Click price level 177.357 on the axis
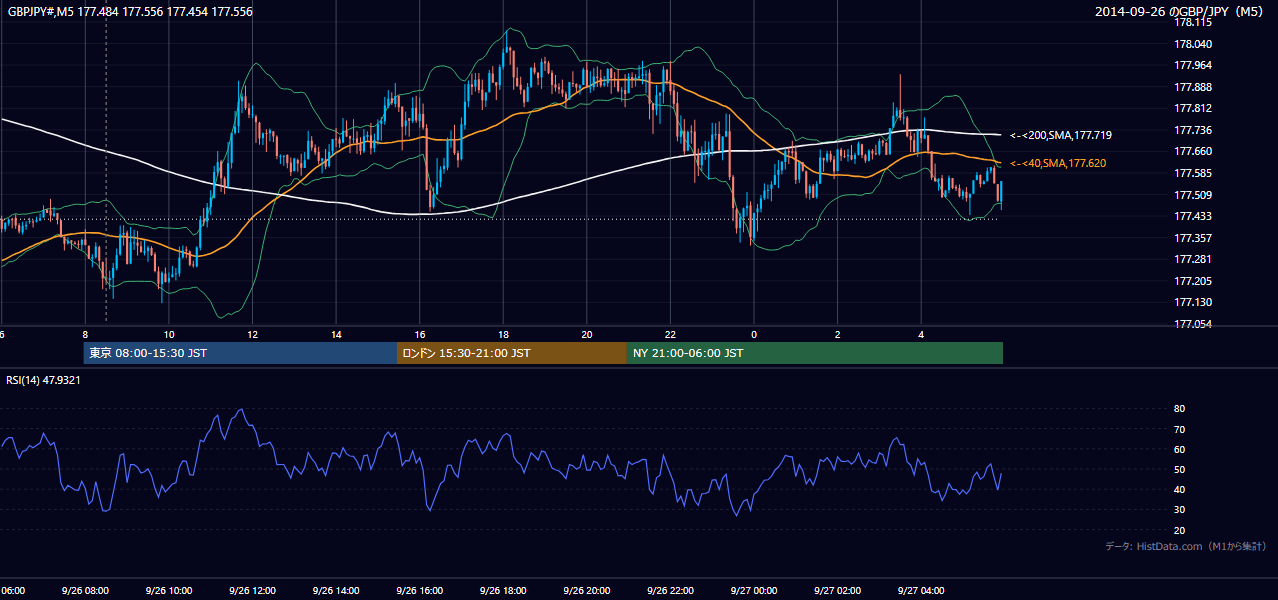 click(x=1193, y=238)
